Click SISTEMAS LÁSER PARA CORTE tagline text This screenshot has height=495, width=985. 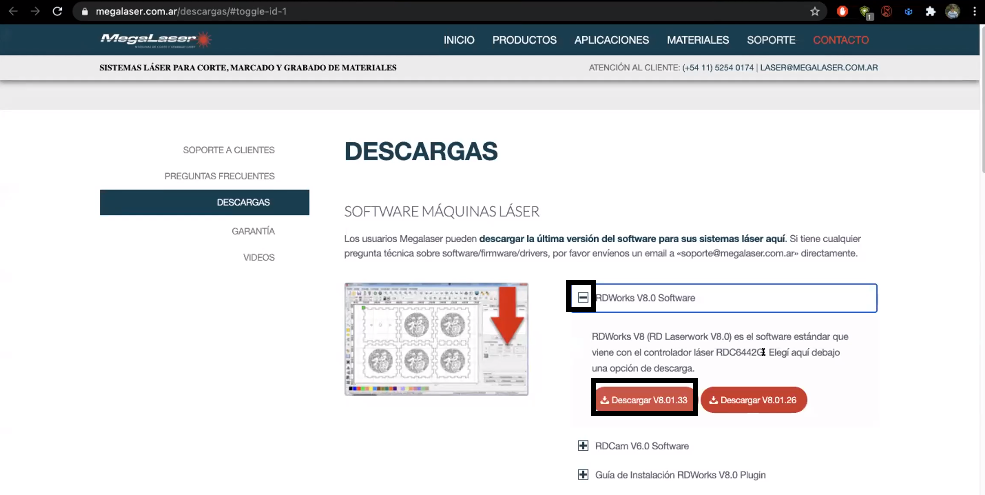(x=248, y=67)
